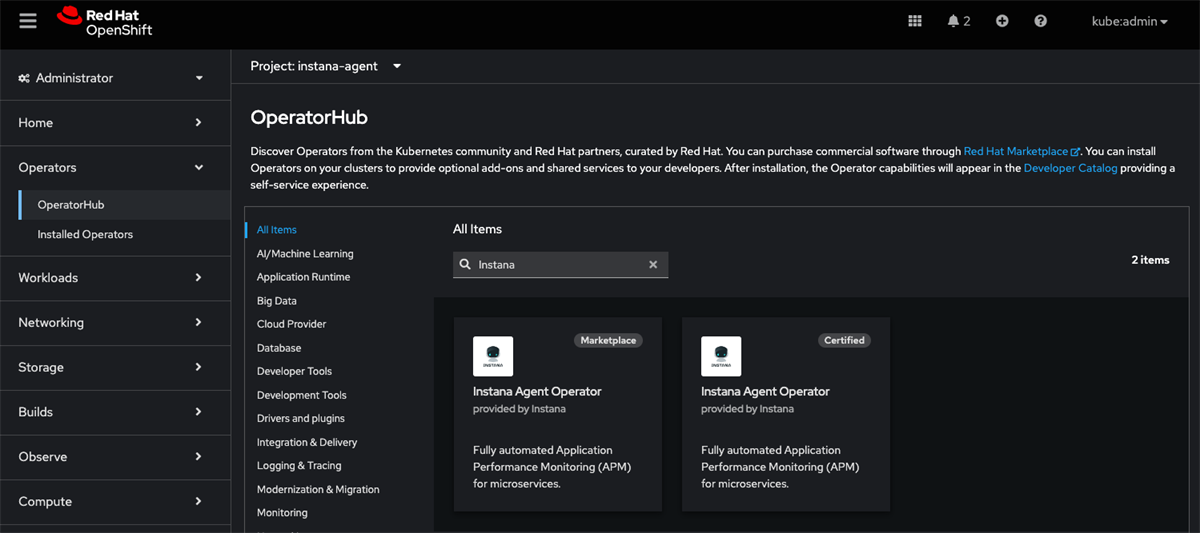Expand the Workloads navigation section
The image size is (1200, 533).
click(115, 278)
